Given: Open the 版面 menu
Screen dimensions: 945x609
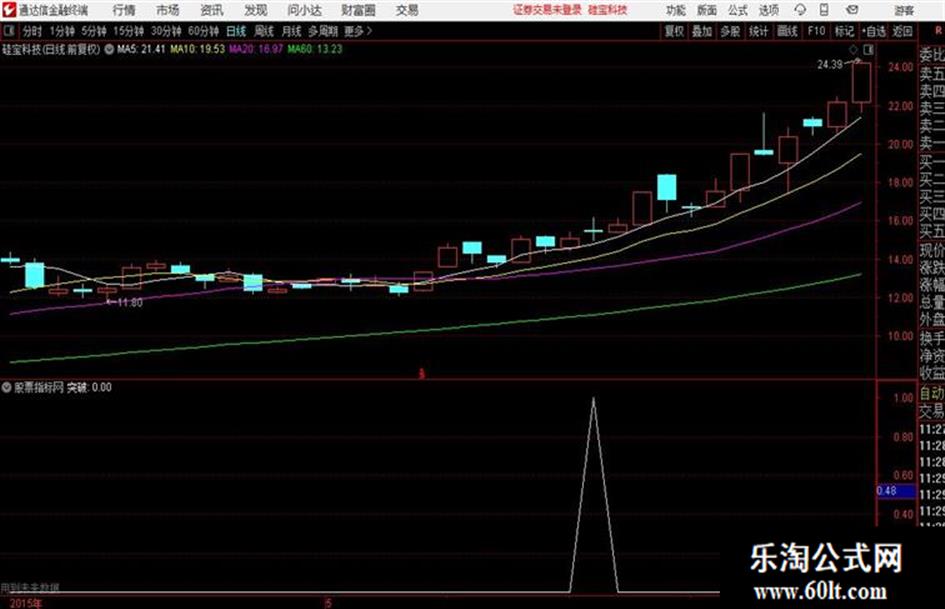Looking at the screenshot, I should (706, 10).
